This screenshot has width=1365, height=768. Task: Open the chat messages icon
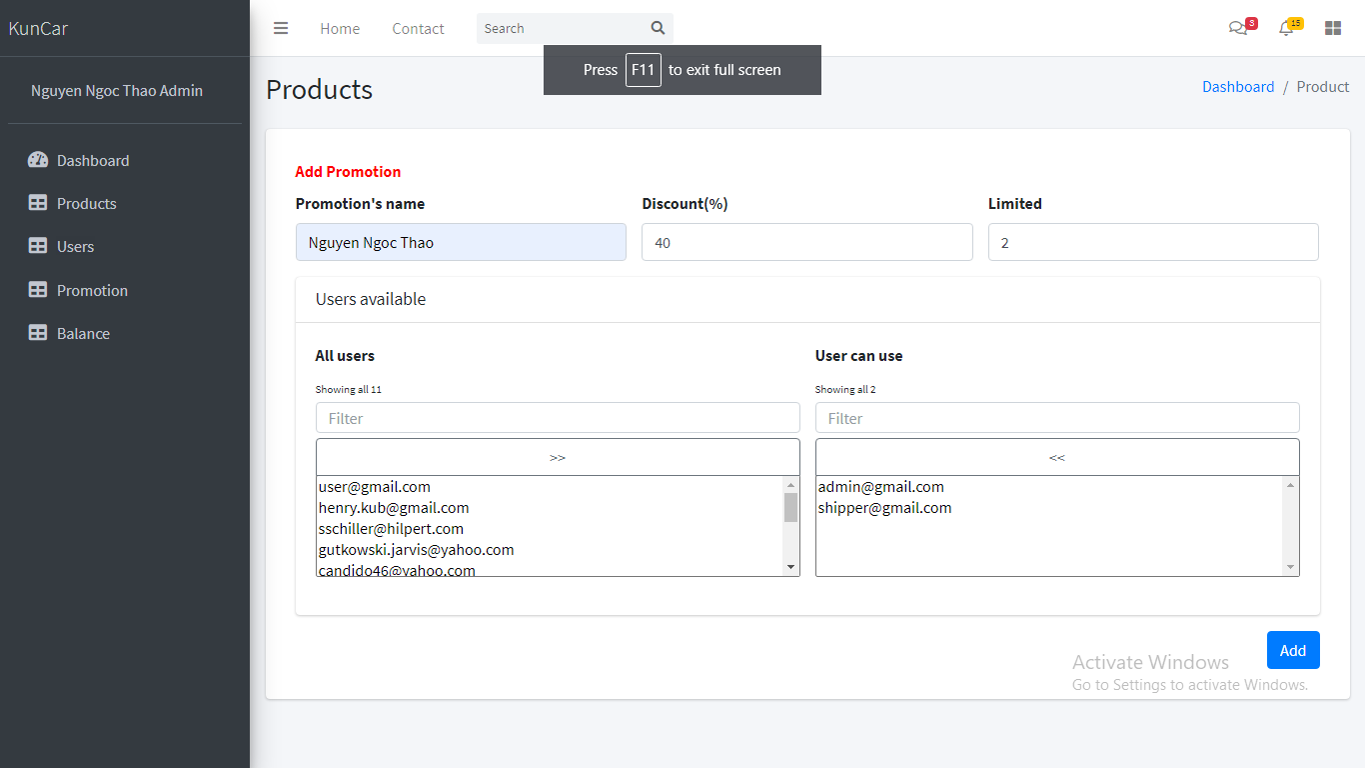(x=1238, y=28)
